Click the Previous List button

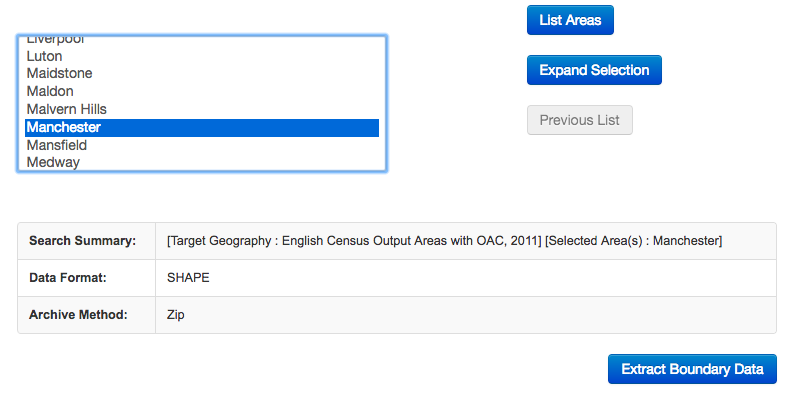[x=580, y=120]
